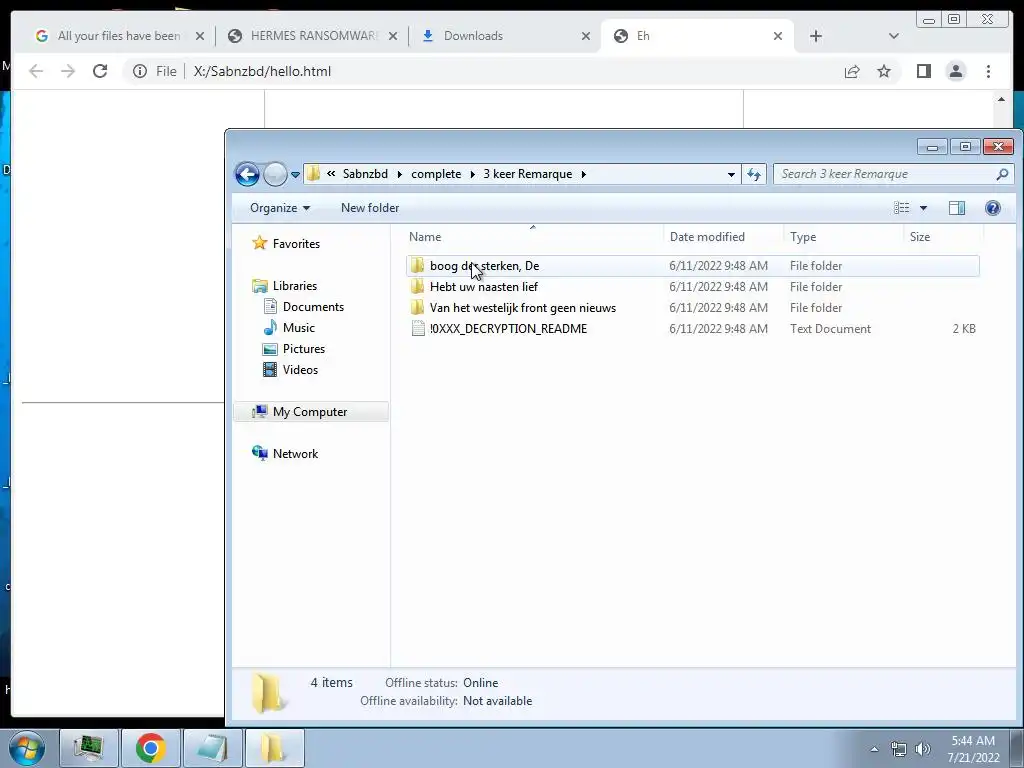Select folder 'boog der sterken, De'
This screenshot has height=768, width=1024.
(x=692, y=266)
